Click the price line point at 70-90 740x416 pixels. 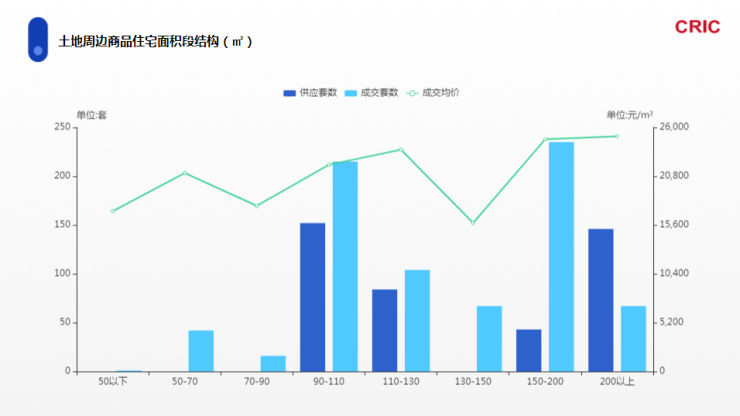tap(257, 206)
